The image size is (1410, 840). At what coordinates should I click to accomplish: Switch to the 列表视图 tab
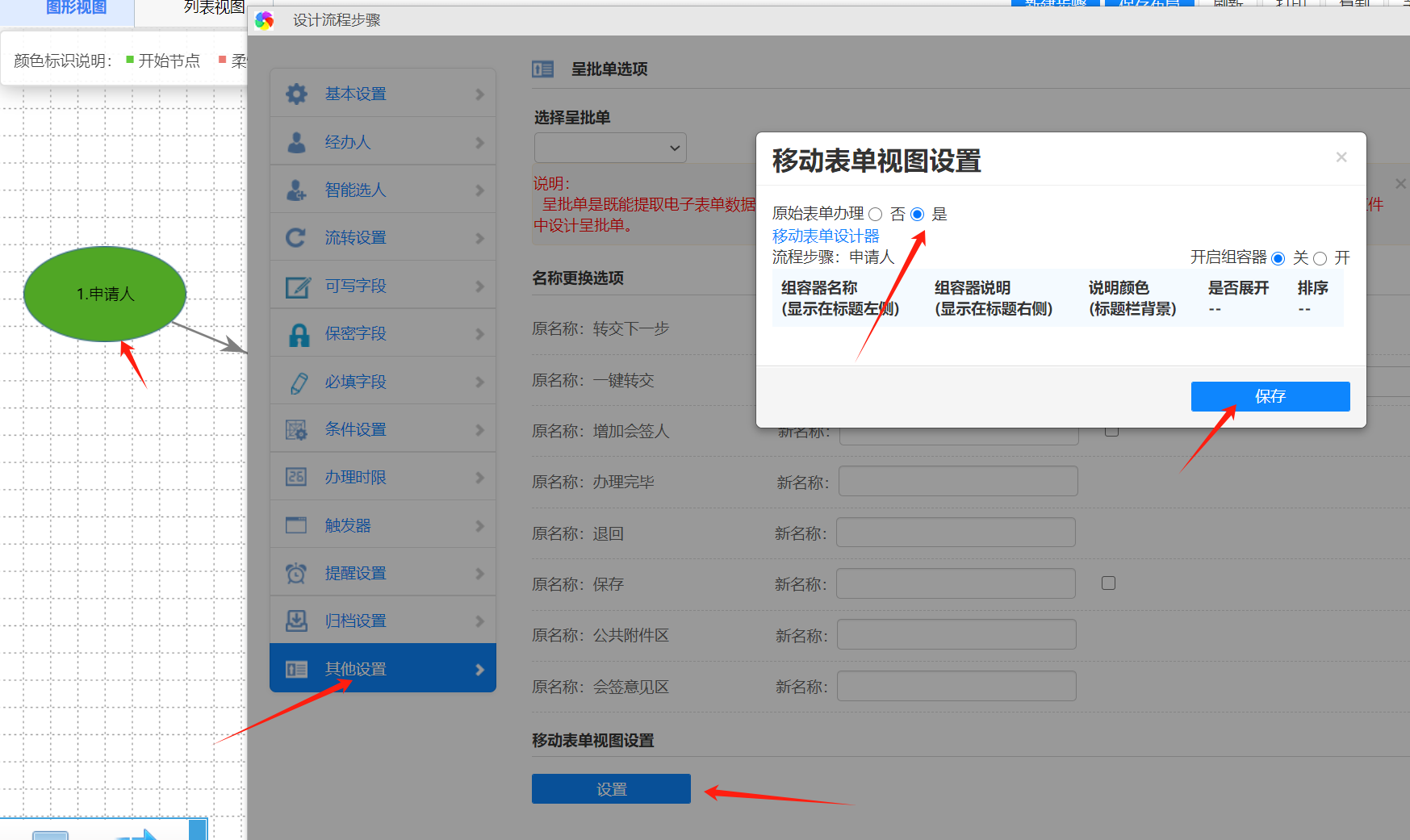pyautogui.click(x=214, y=7)
